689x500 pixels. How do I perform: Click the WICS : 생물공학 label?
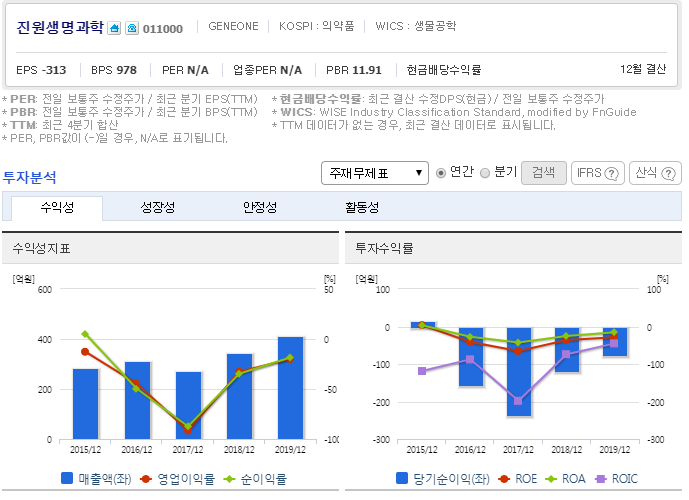[x=416, y=26]
